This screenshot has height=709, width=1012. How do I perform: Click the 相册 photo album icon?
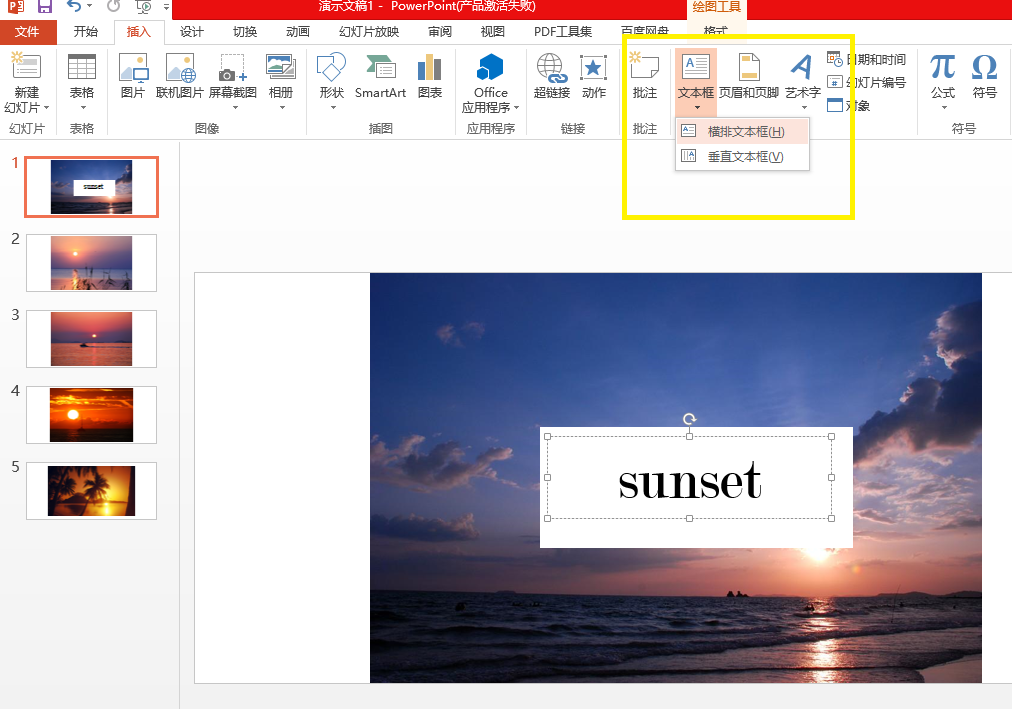pyautogui.click(x=281, y=66)
